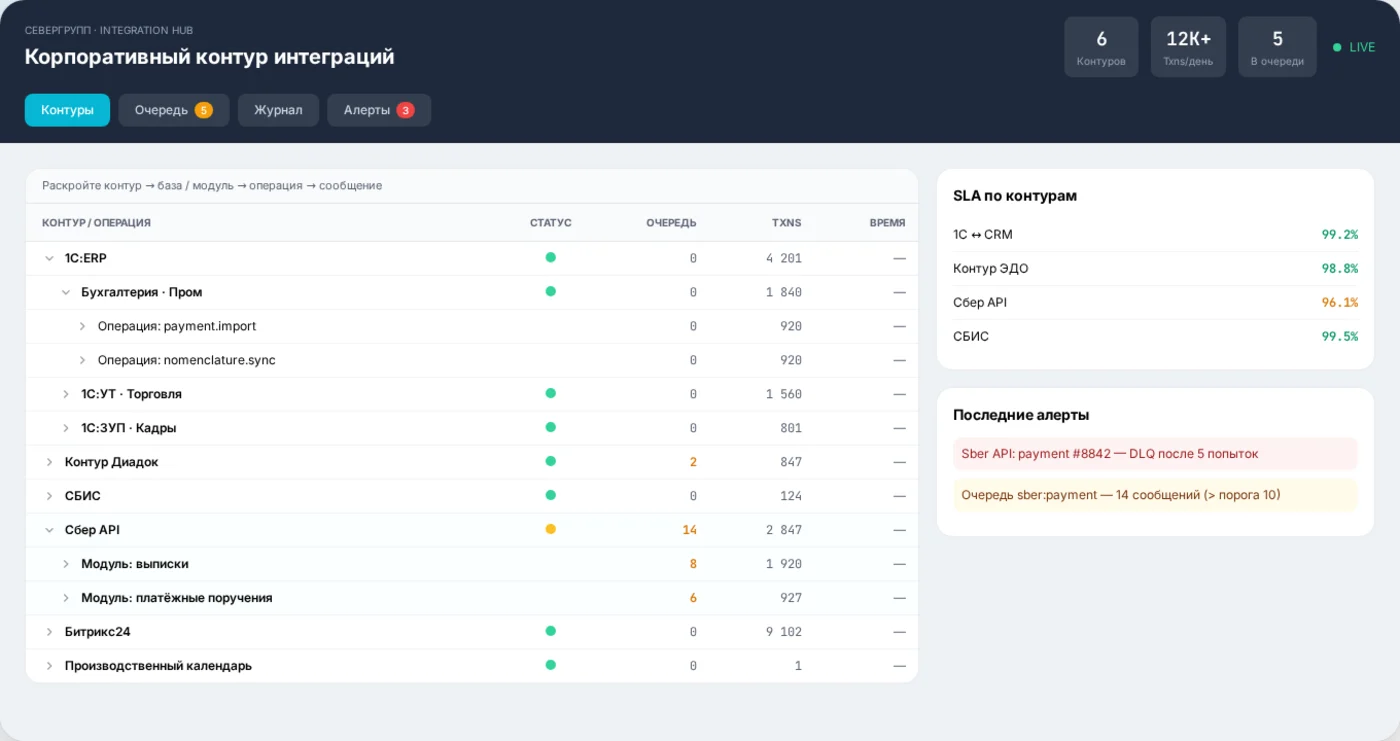Select the Контур ЭДО SLA entry
The image size is (1400, 741).
(x=1155, y=268)
